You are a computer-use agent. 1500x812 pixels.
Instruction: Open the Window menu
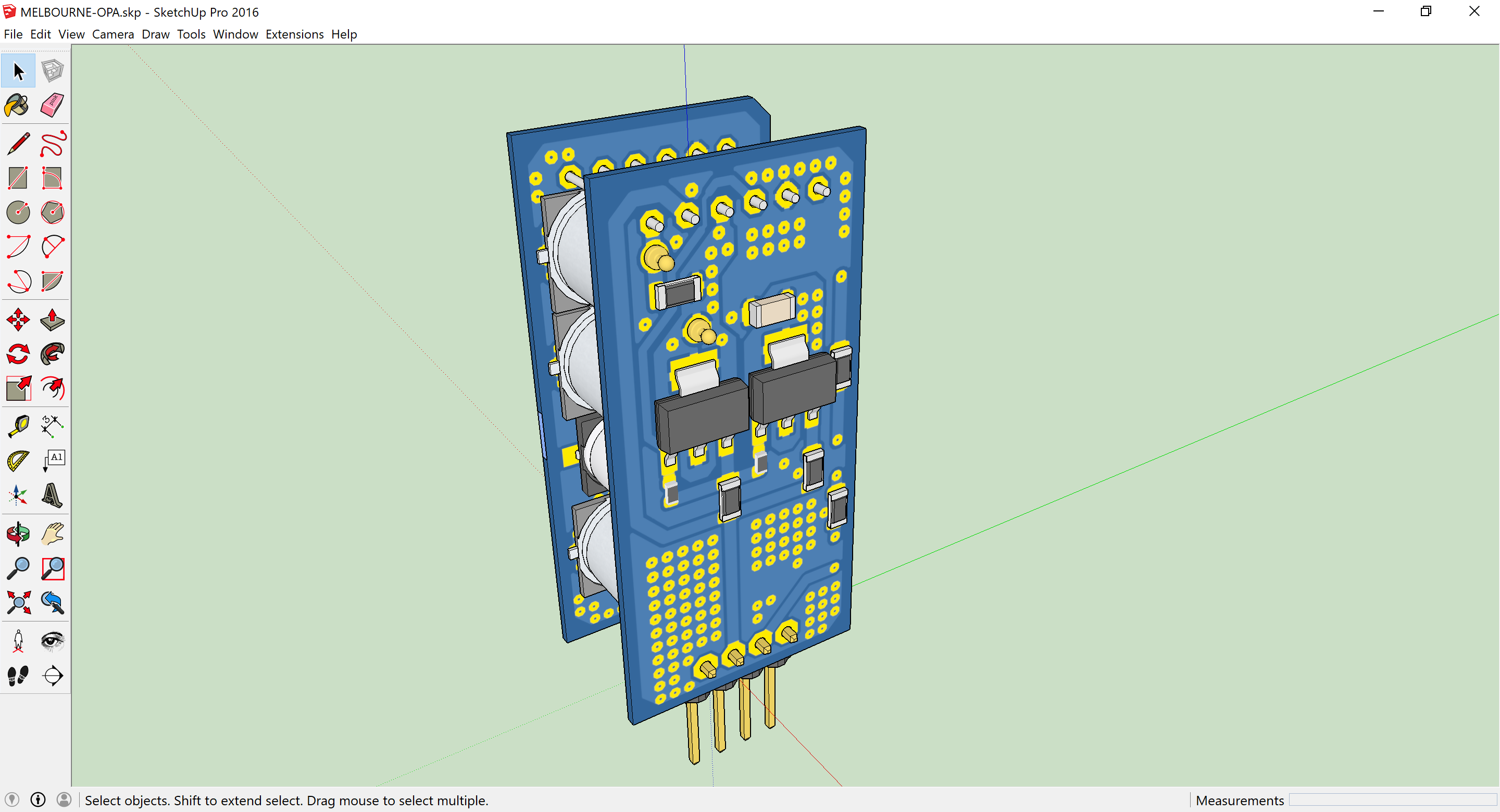tap(235, 34)
